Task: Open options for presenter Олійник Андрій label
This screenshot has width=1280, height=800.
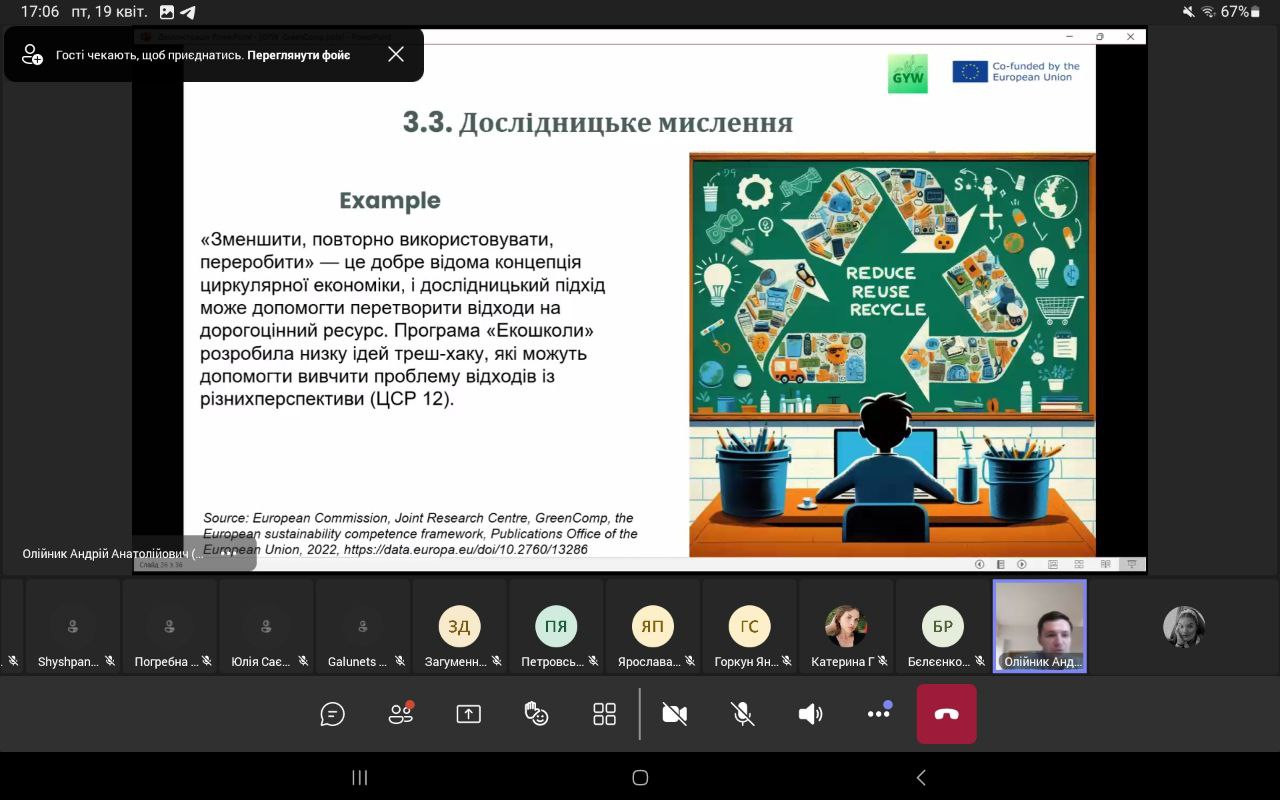Action: pos(230,553)
